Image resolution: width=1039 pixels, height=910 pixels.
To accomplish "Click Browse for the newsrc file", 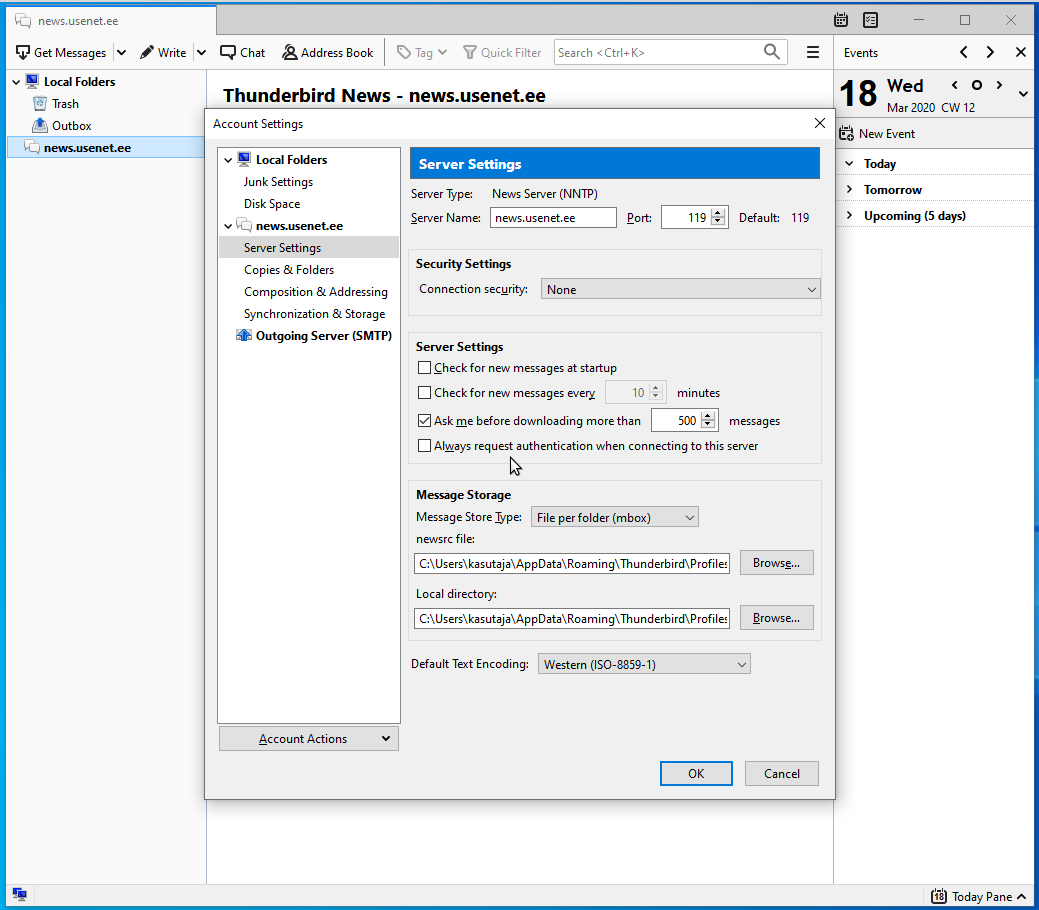I will 776,564.
